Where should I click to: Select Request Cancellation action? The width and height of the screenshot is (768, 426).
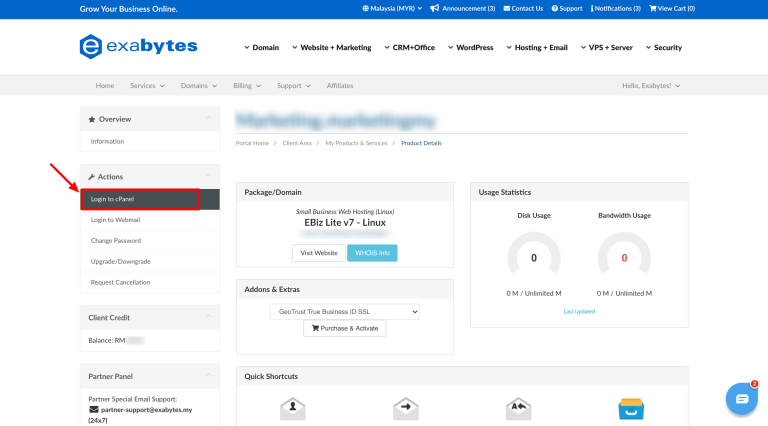(150, 283)
